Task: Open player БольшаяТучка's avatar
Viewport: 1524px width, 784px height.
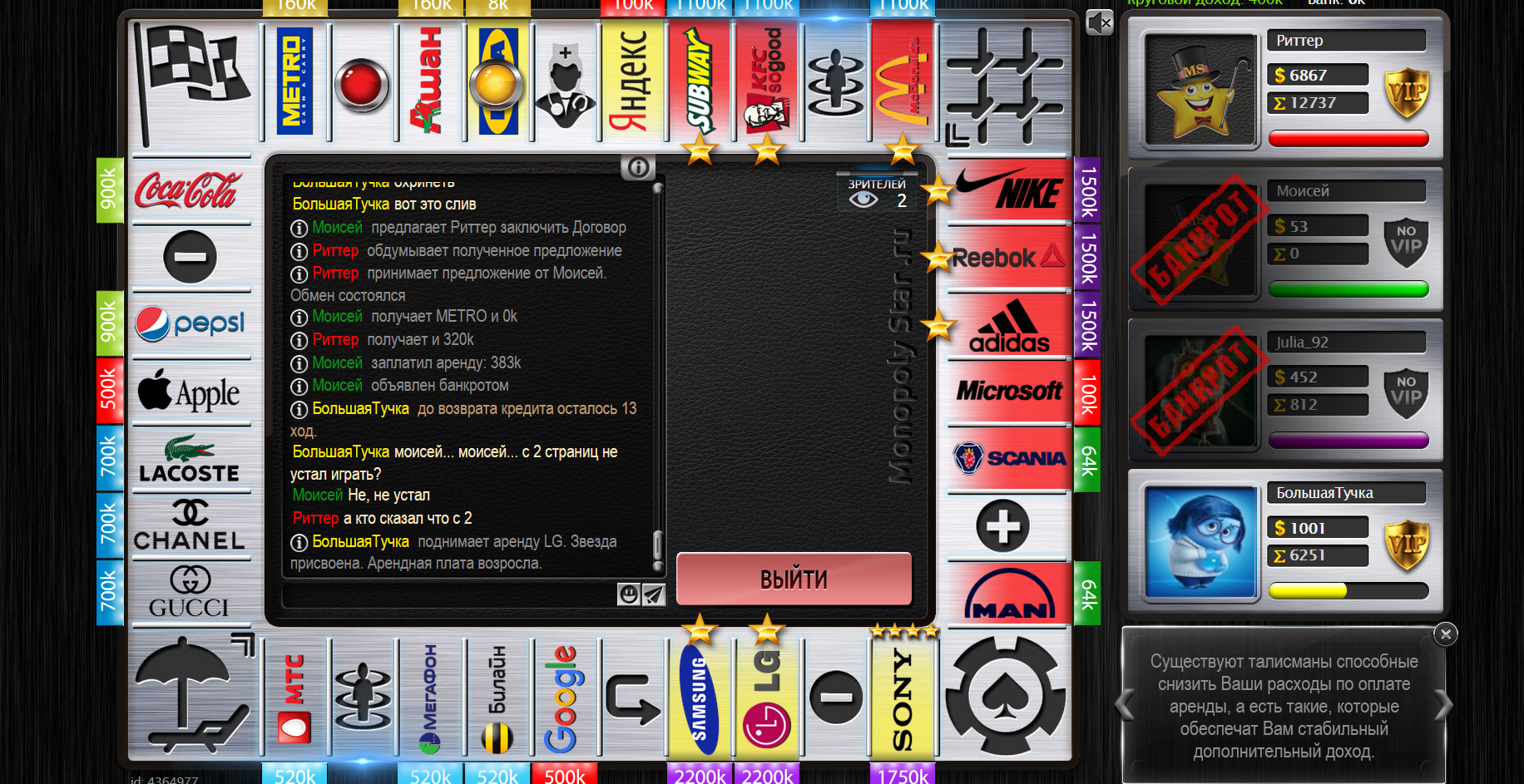Action: tap(1200, 542)
